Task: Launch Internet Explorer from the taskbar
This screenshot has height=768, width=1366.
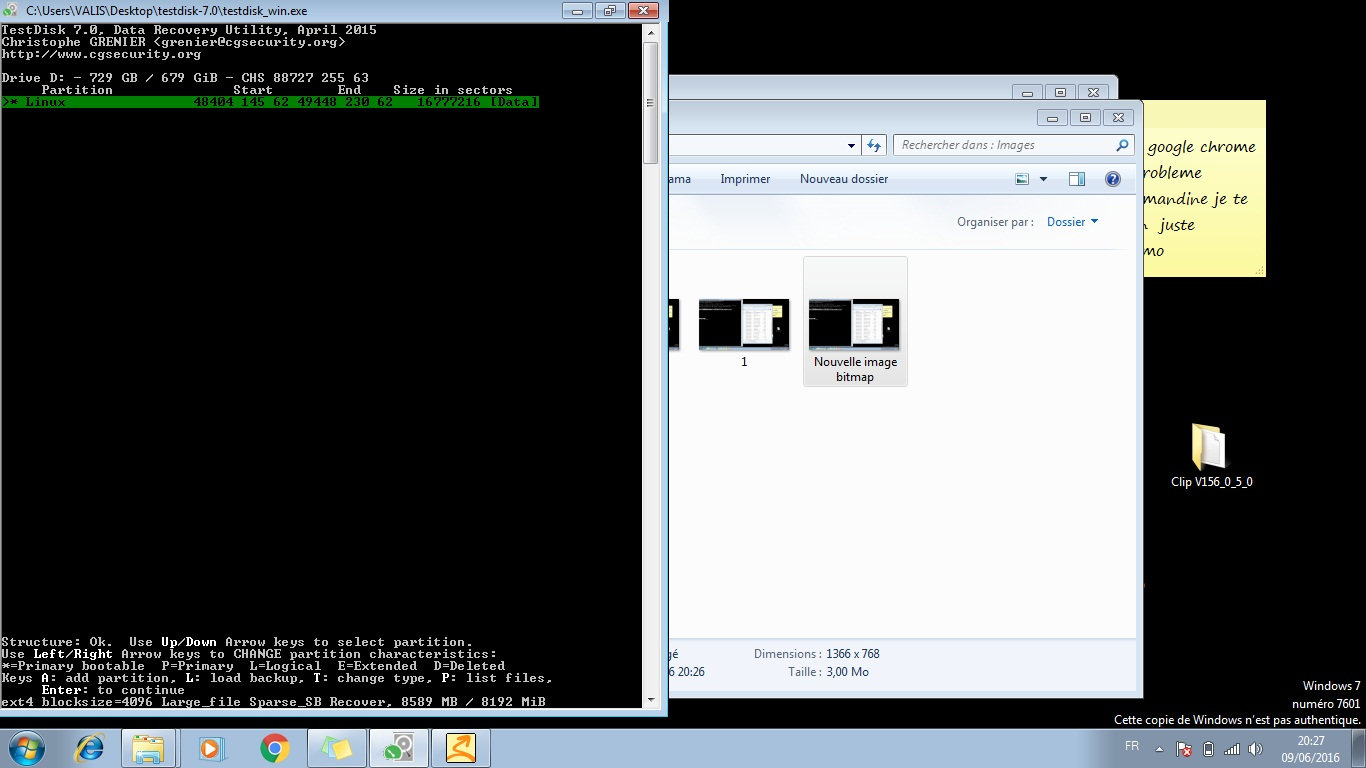Action: [89, 747]
